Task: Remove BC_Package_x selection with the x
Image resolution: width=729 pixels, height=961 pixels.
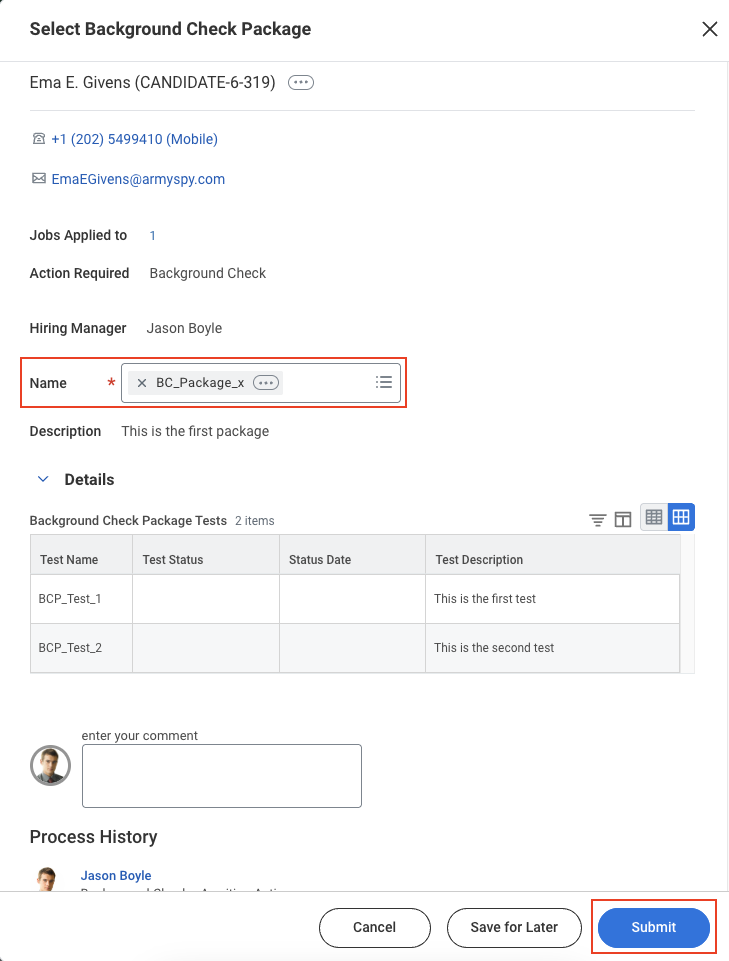Action: [x=142, y=382]
